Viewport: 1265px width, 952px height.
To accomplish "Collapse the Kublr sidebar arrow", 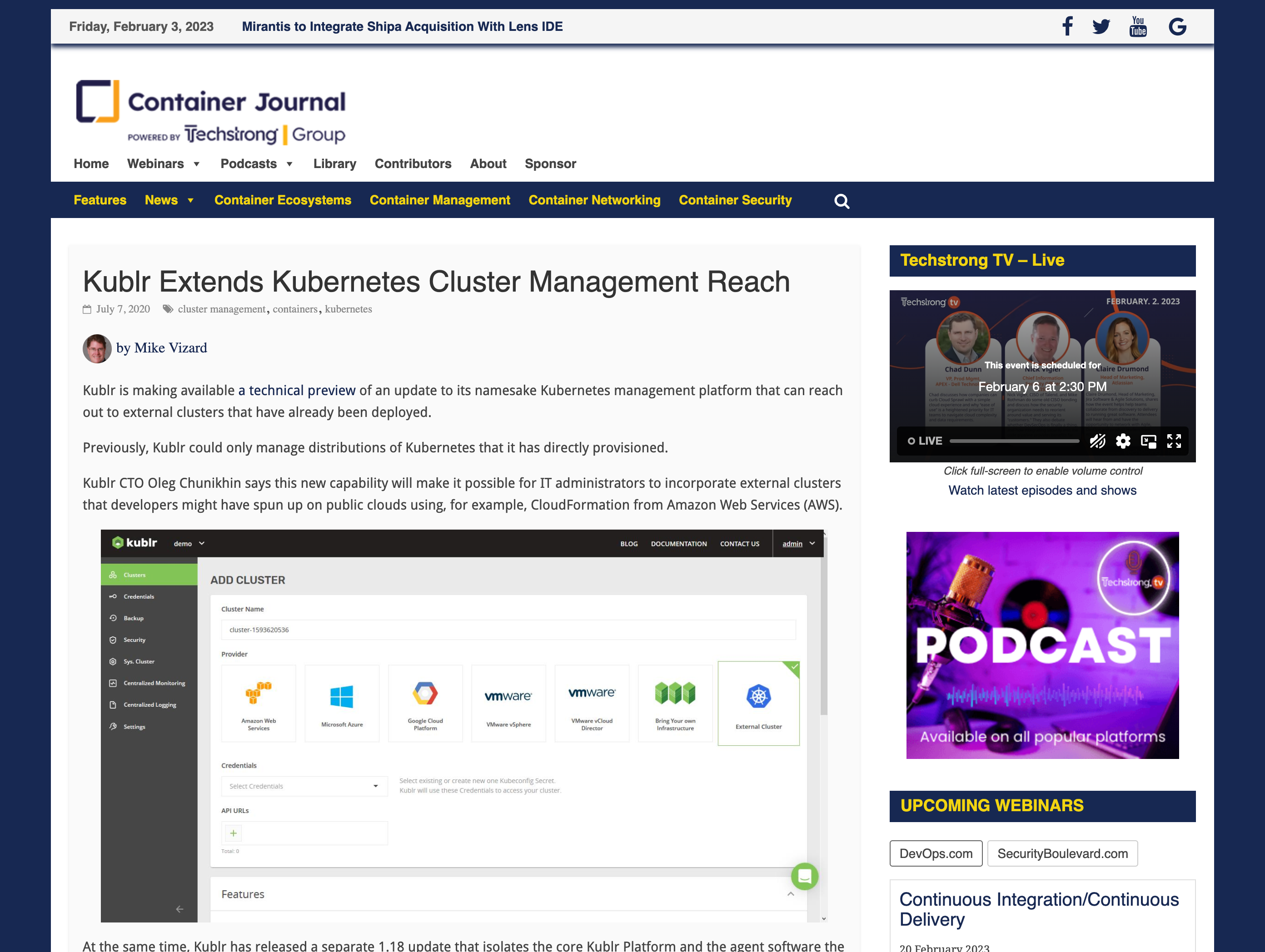I will pos(179,908).
